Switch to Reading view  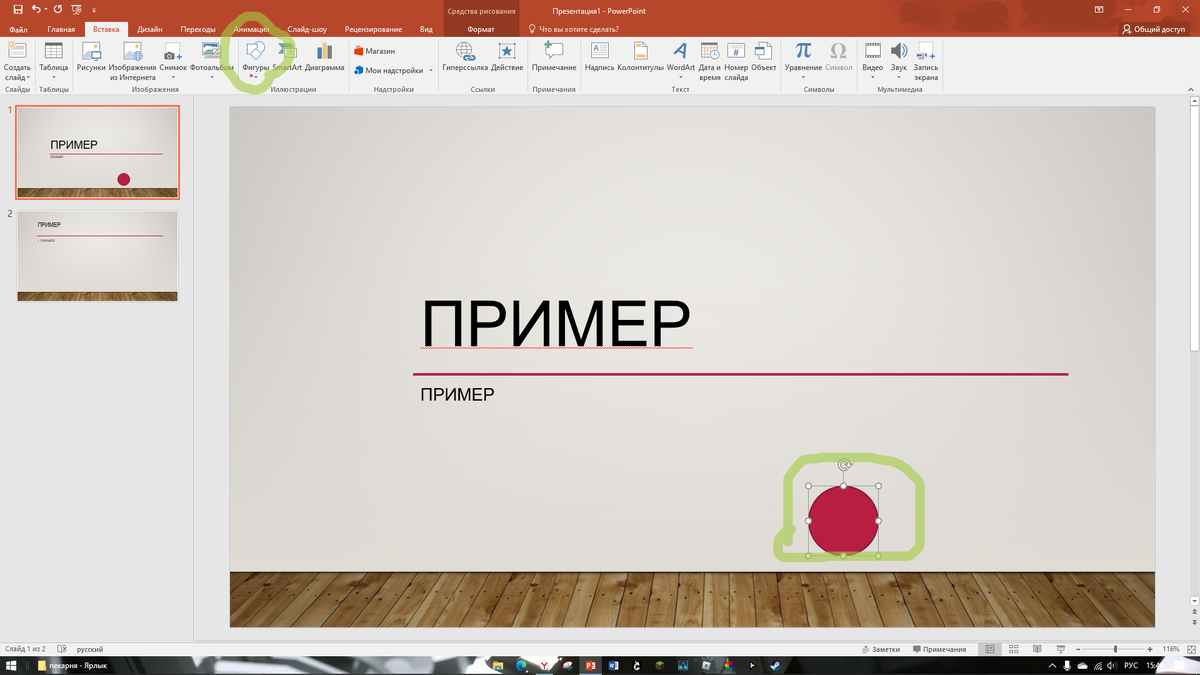(1036, 649)
